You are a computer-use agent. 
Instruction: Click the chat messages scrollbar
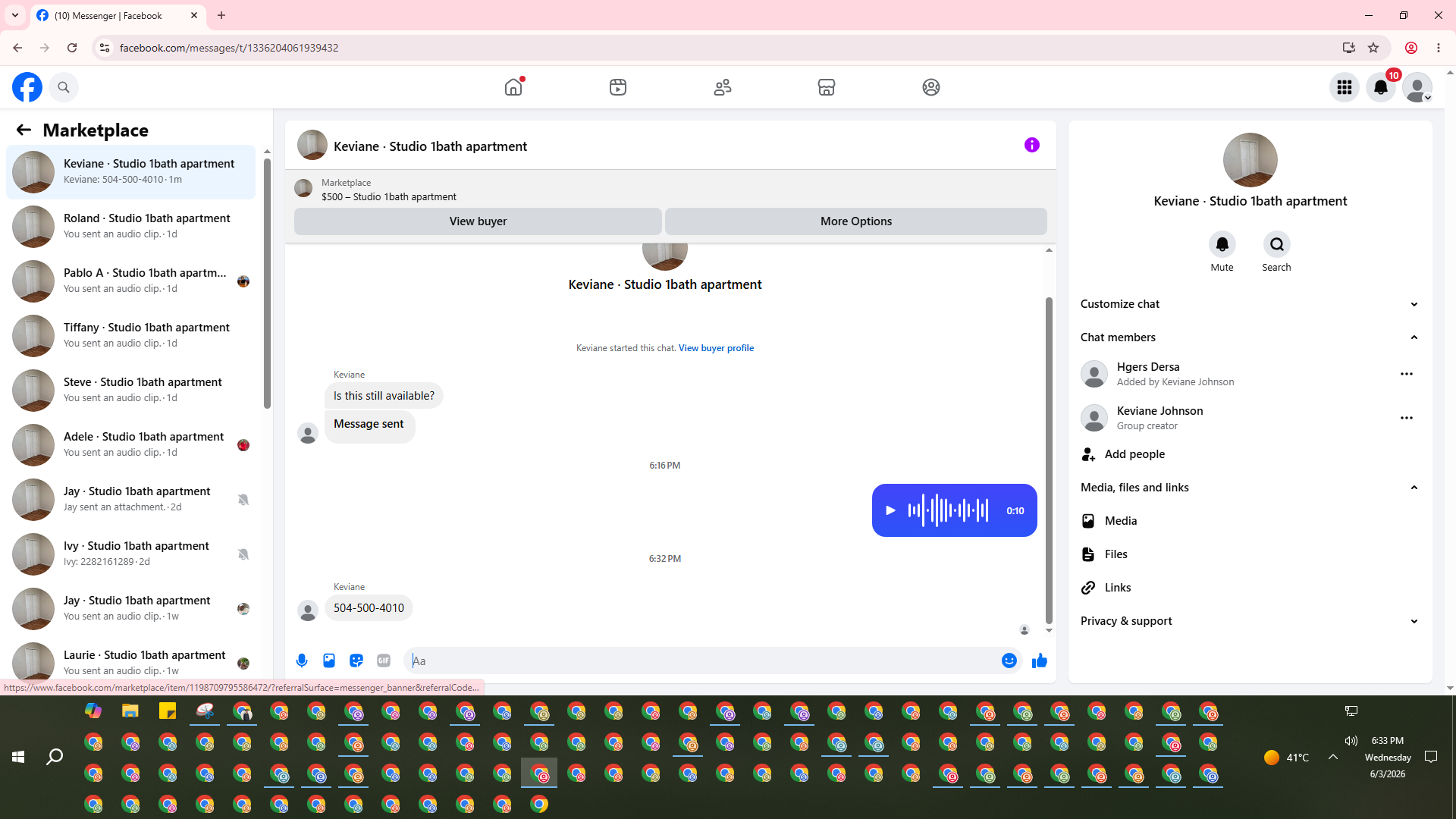(1049, 460)
